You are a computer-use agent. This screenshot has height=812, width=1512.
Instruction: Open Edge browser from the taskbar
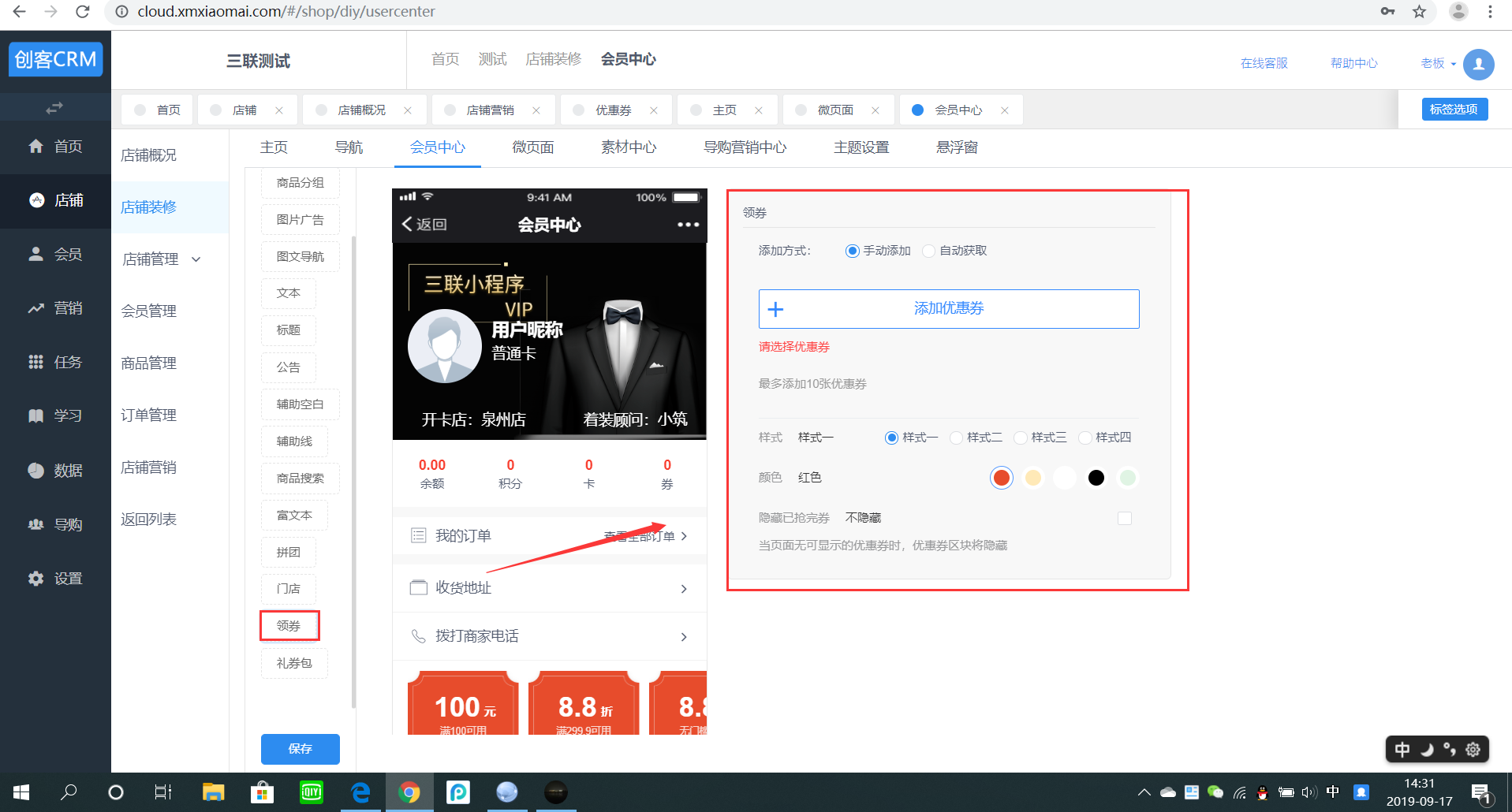pyautogui.click(x=360, y=792)
